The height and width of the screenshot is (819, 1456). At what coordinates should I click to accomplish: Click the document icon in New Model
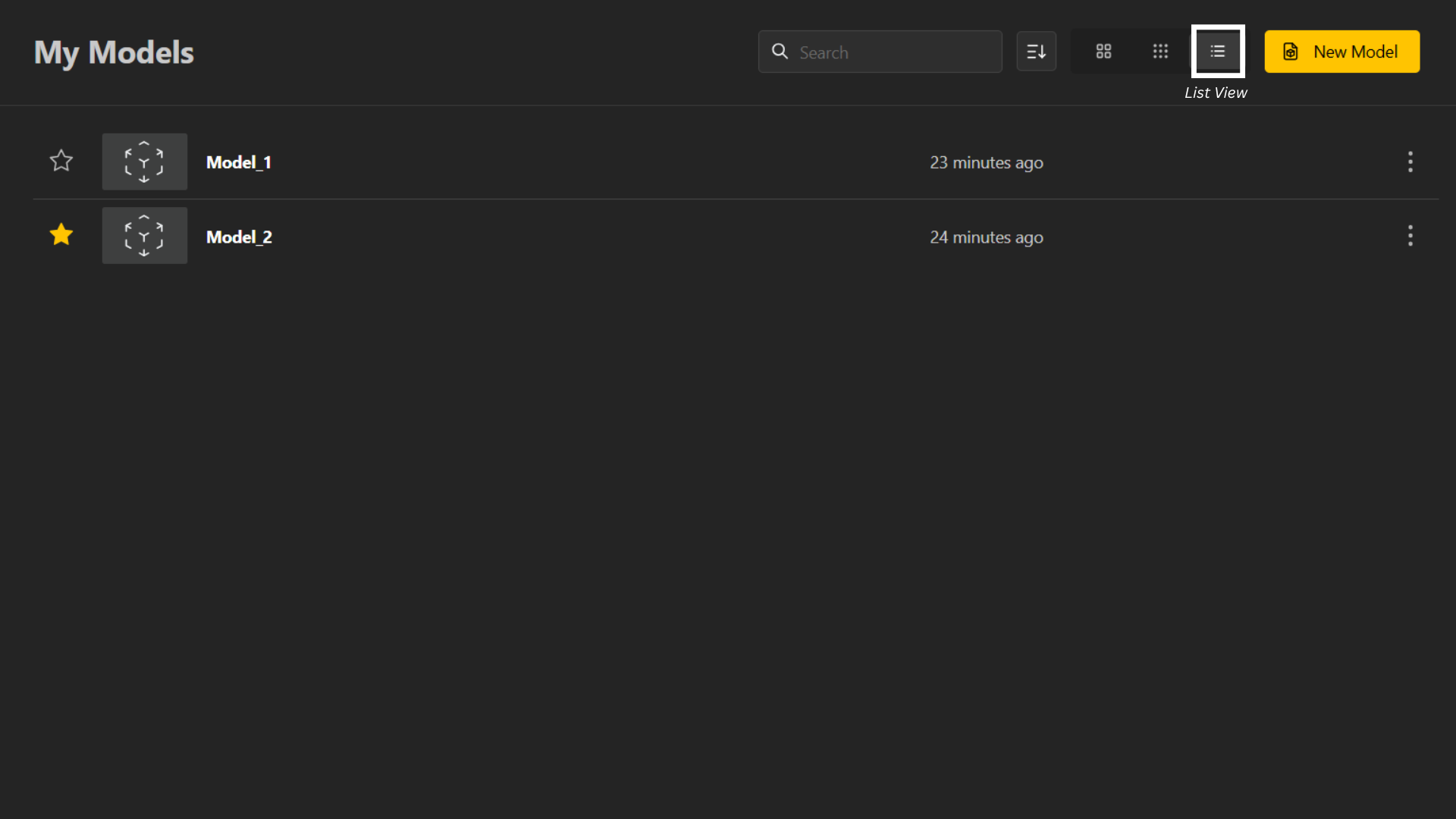pyautogui.click(x=1290, y=52)
